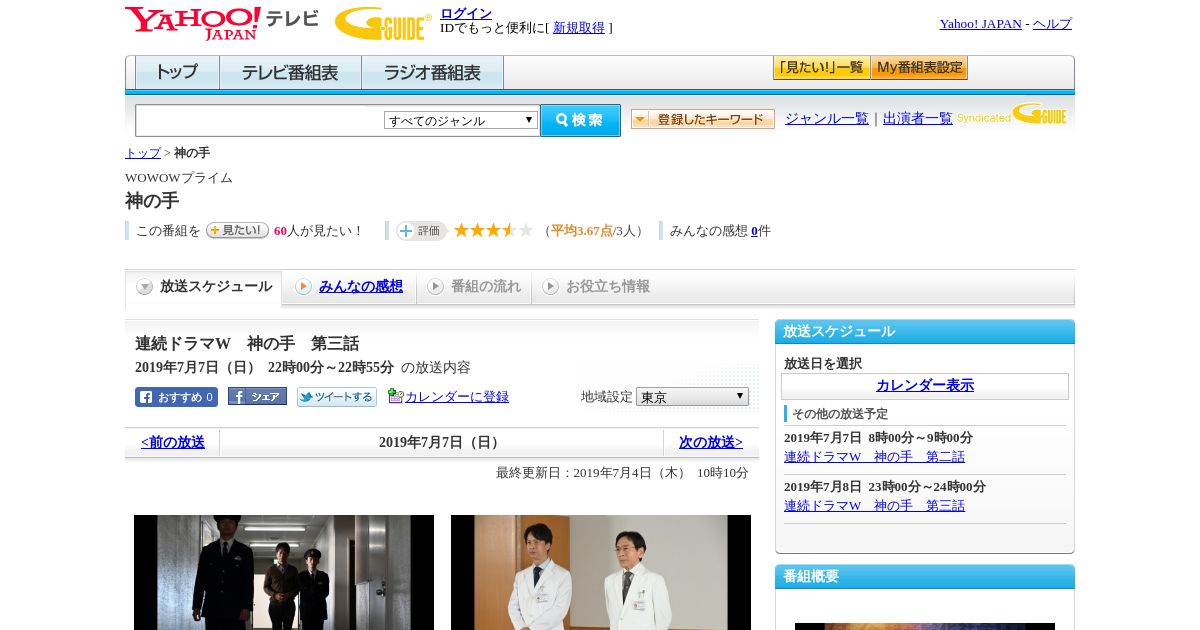Open the 地域設定 東京 dropdown
This screenshot has height=630, width=1200.
[692, 397]
